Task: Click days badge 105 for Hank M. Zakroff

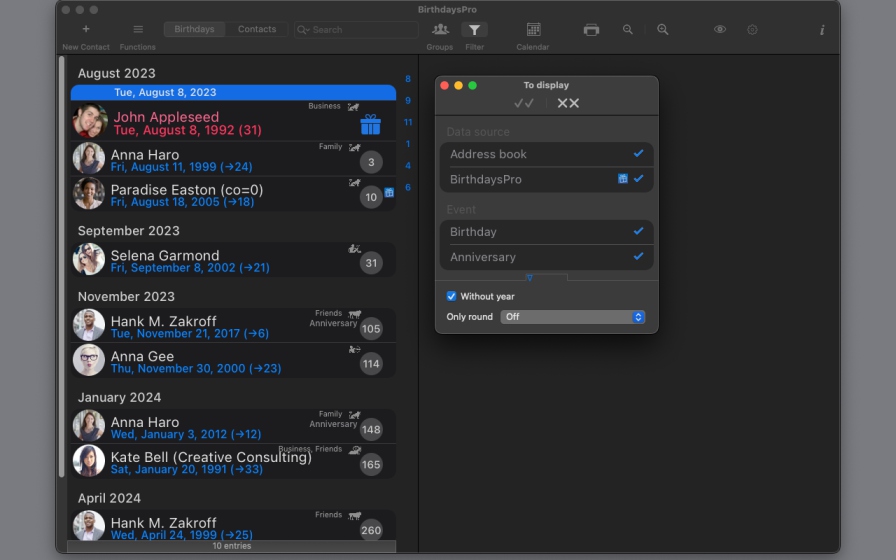Action: [x=371, y=329]
